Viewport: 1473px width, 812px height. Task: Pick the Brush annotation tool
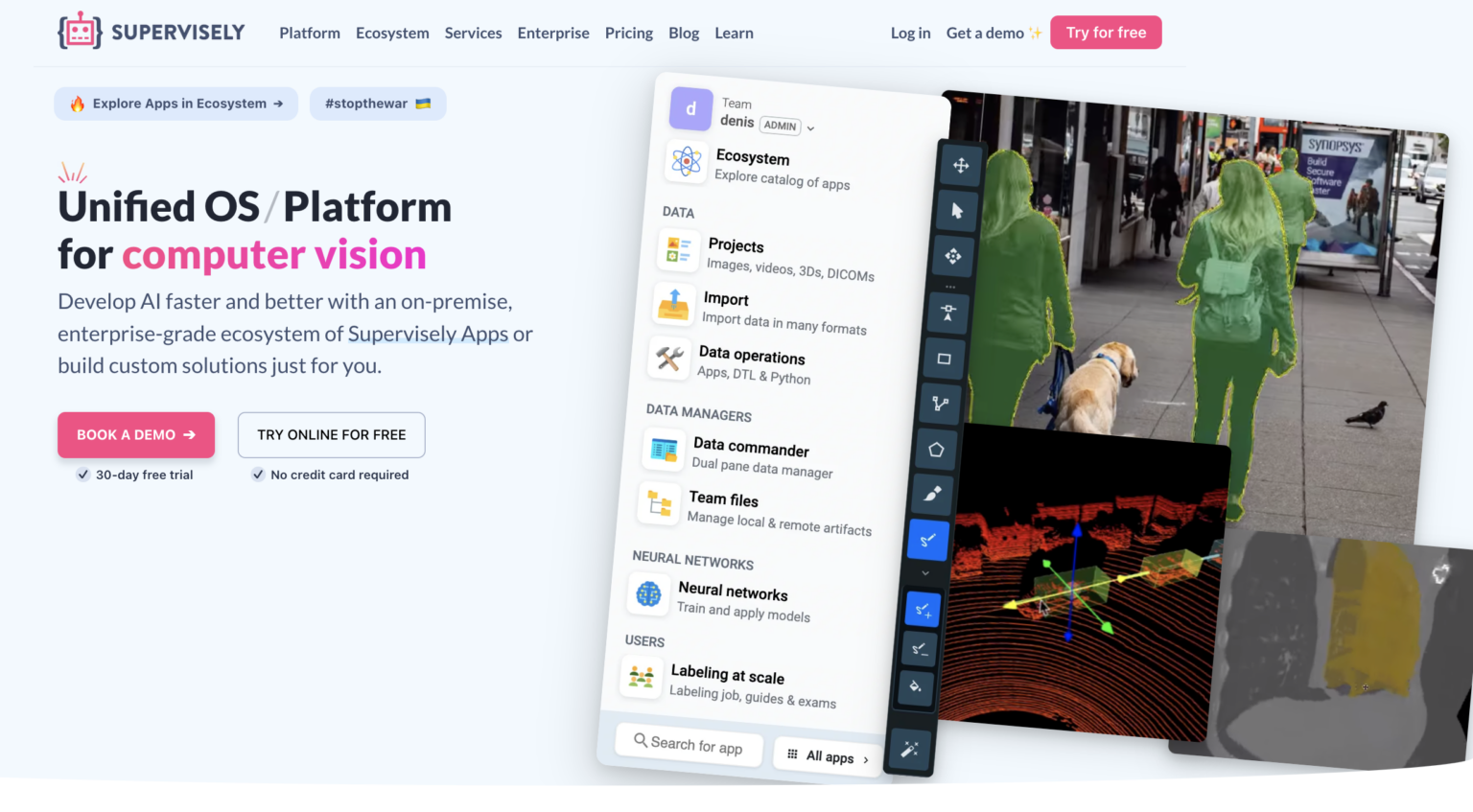click(x=931, y=495)
